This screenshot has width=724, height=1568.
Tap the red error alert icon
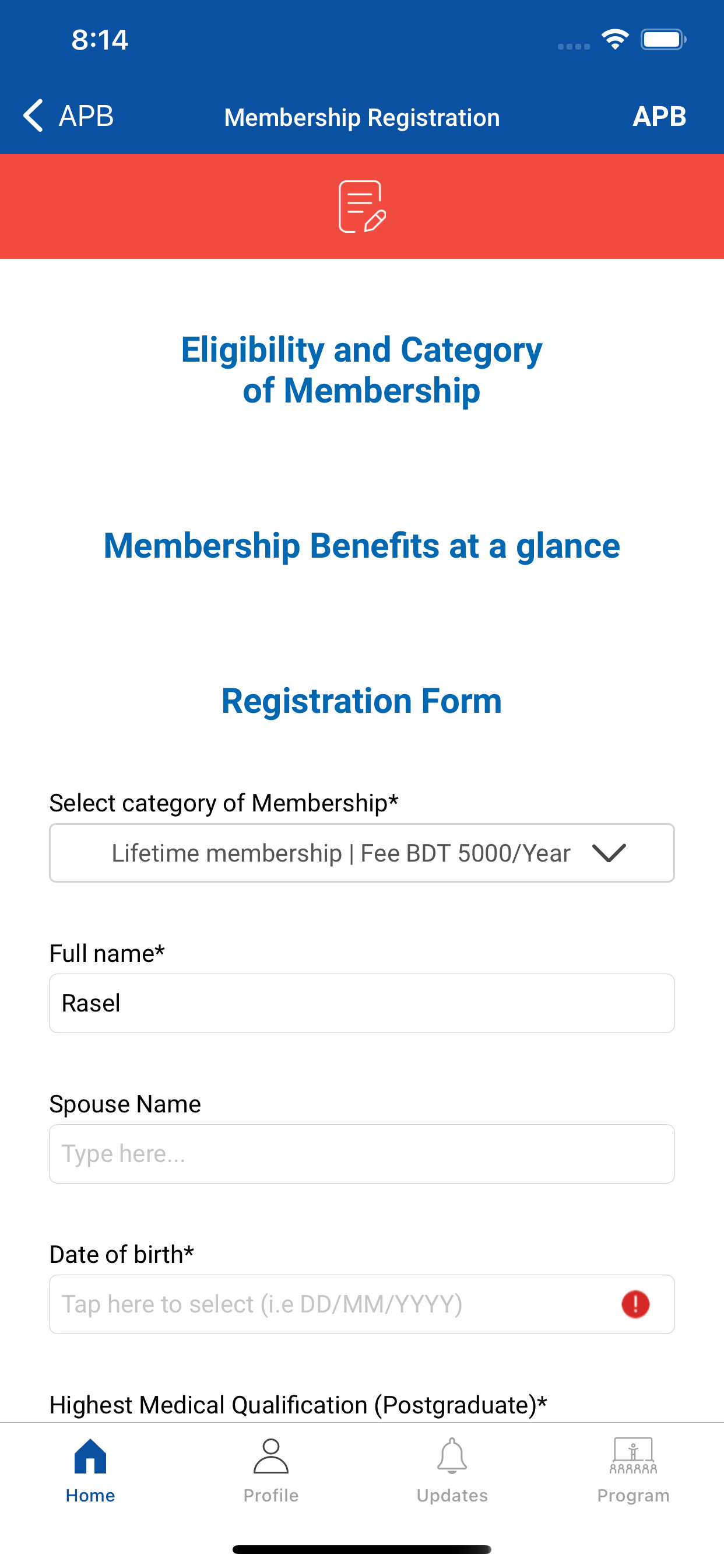pos(635,1304)
